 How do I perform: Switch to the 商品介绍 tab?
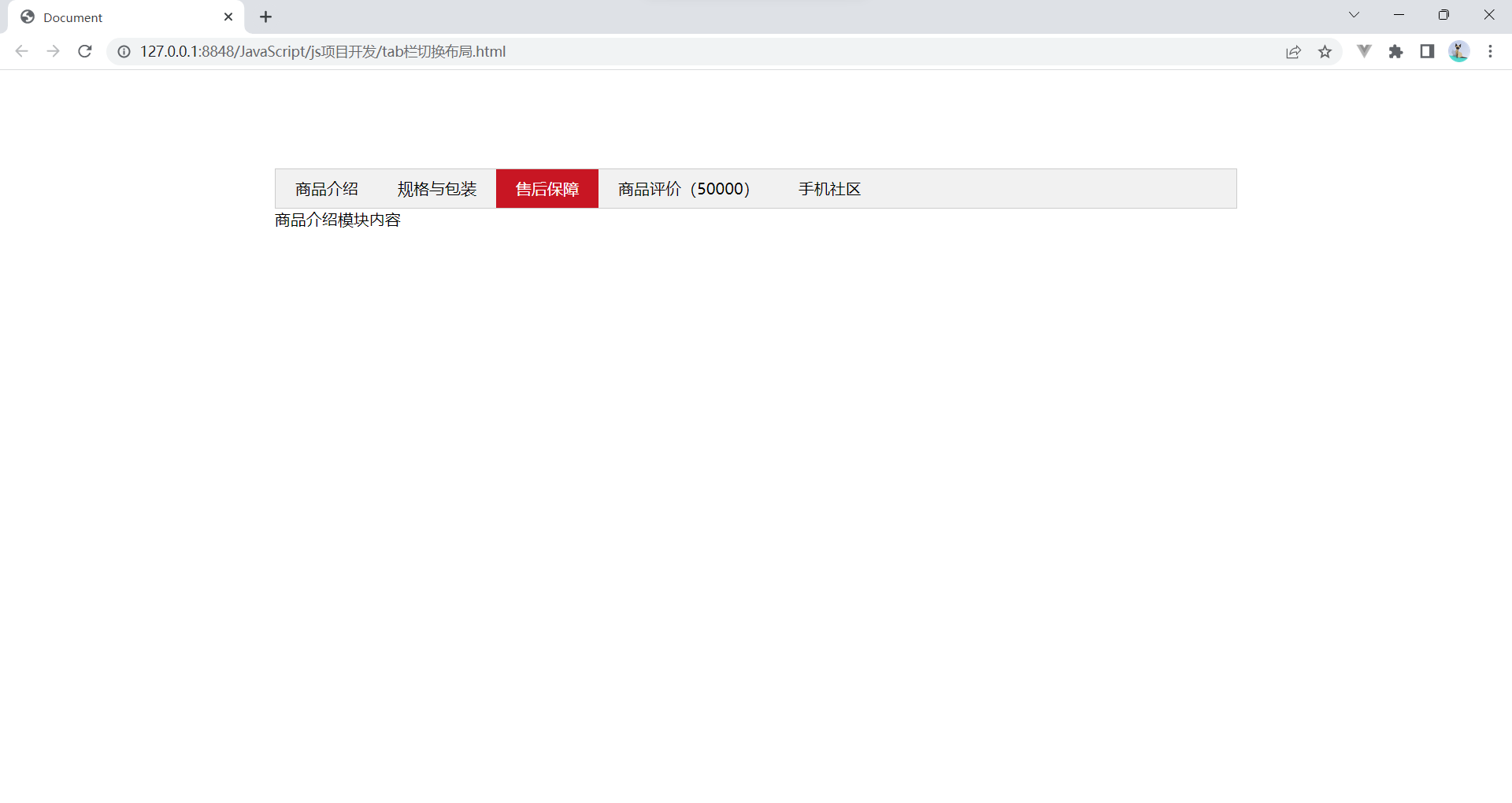point(326,188)
